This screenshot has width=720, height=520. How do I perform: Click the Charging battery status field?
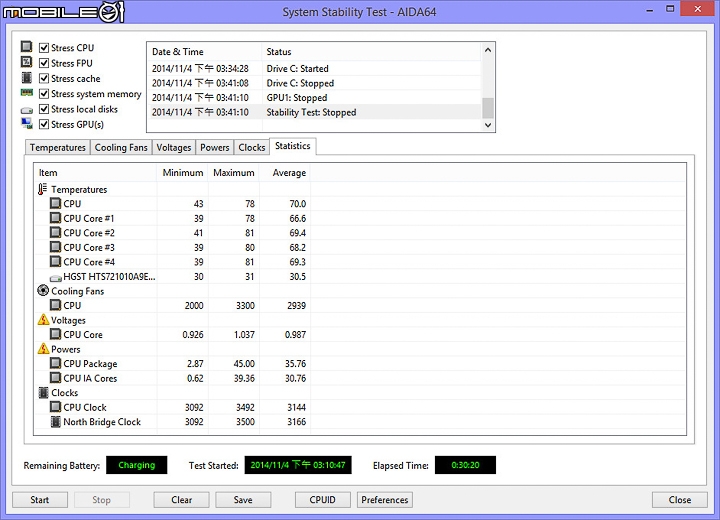[x=136, y=465]
